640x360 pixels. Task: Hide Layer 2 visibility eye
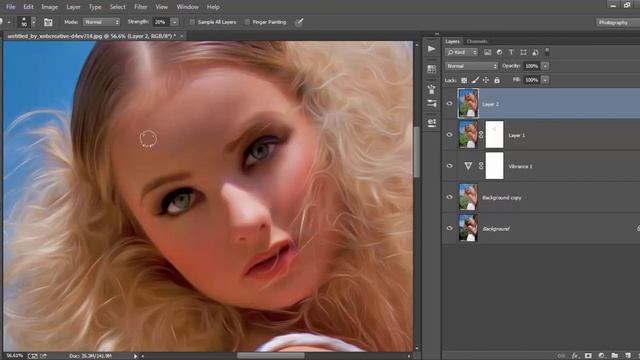click(x=449, y=104)
